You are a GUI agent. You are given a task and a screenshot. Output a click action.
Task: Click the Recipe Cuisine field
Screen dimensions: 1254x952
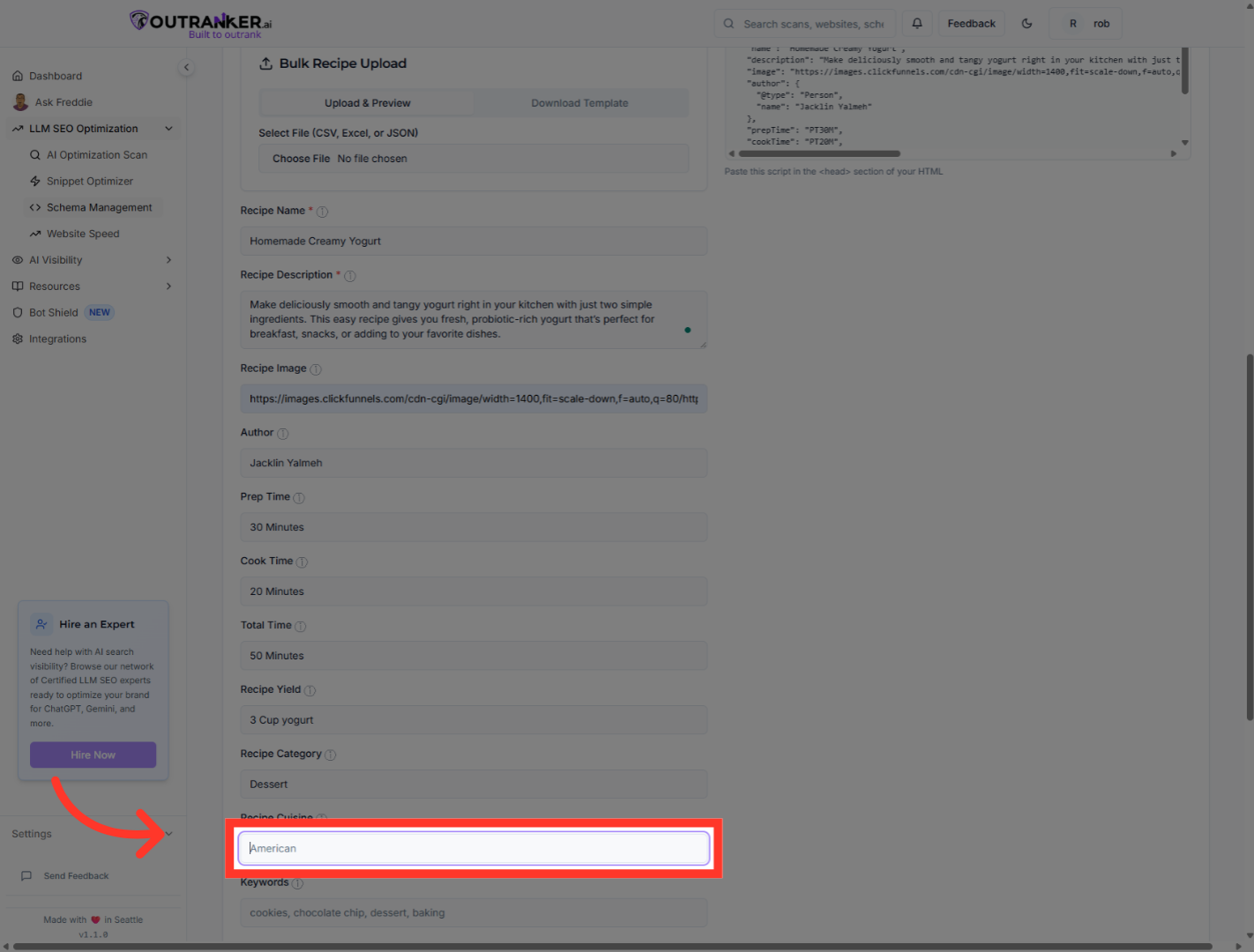pos(474,849)
